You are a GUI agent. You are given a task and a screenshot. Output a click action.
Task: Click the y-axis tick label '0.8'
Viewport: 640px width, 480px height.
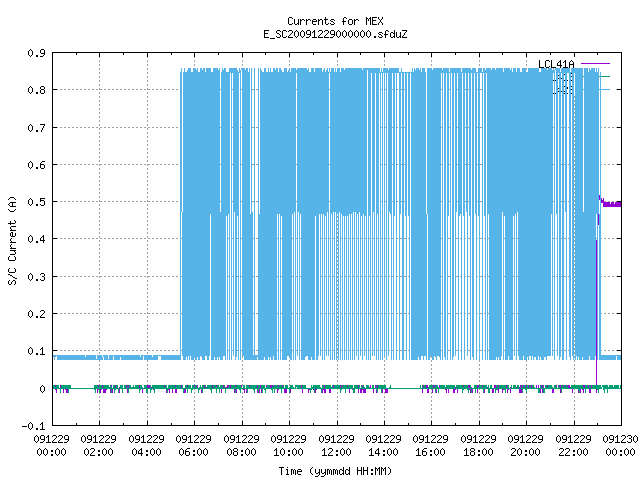(x=36, y=90)
